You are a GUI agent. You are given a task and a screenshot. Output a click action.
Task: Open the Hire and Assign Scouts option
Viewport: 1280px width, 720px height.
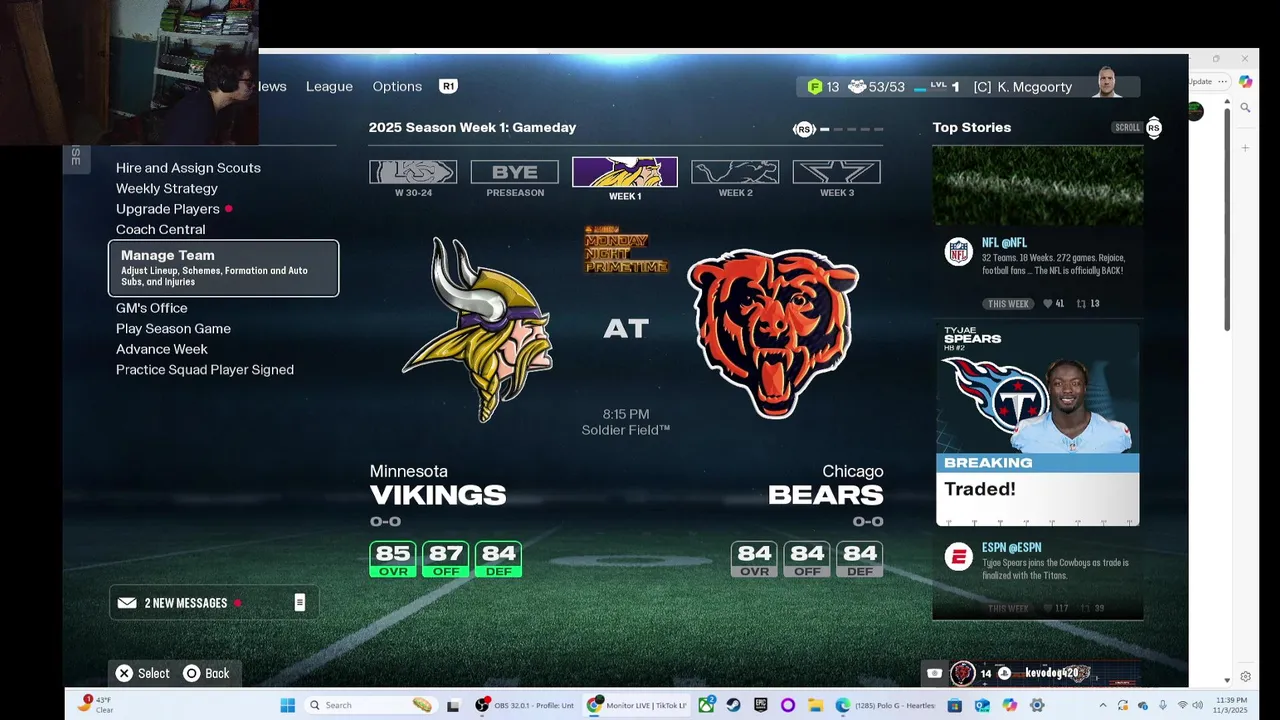pos(188,168)
